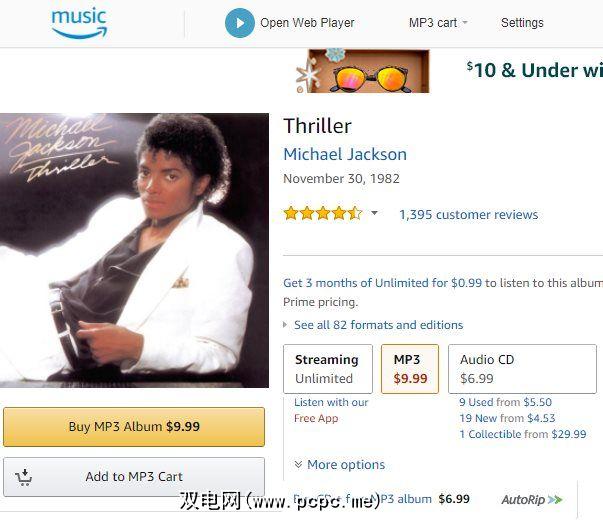Click the Add to MP3 Cart button
The width and height of the screenshot is (603, 524).
point(134,477)
